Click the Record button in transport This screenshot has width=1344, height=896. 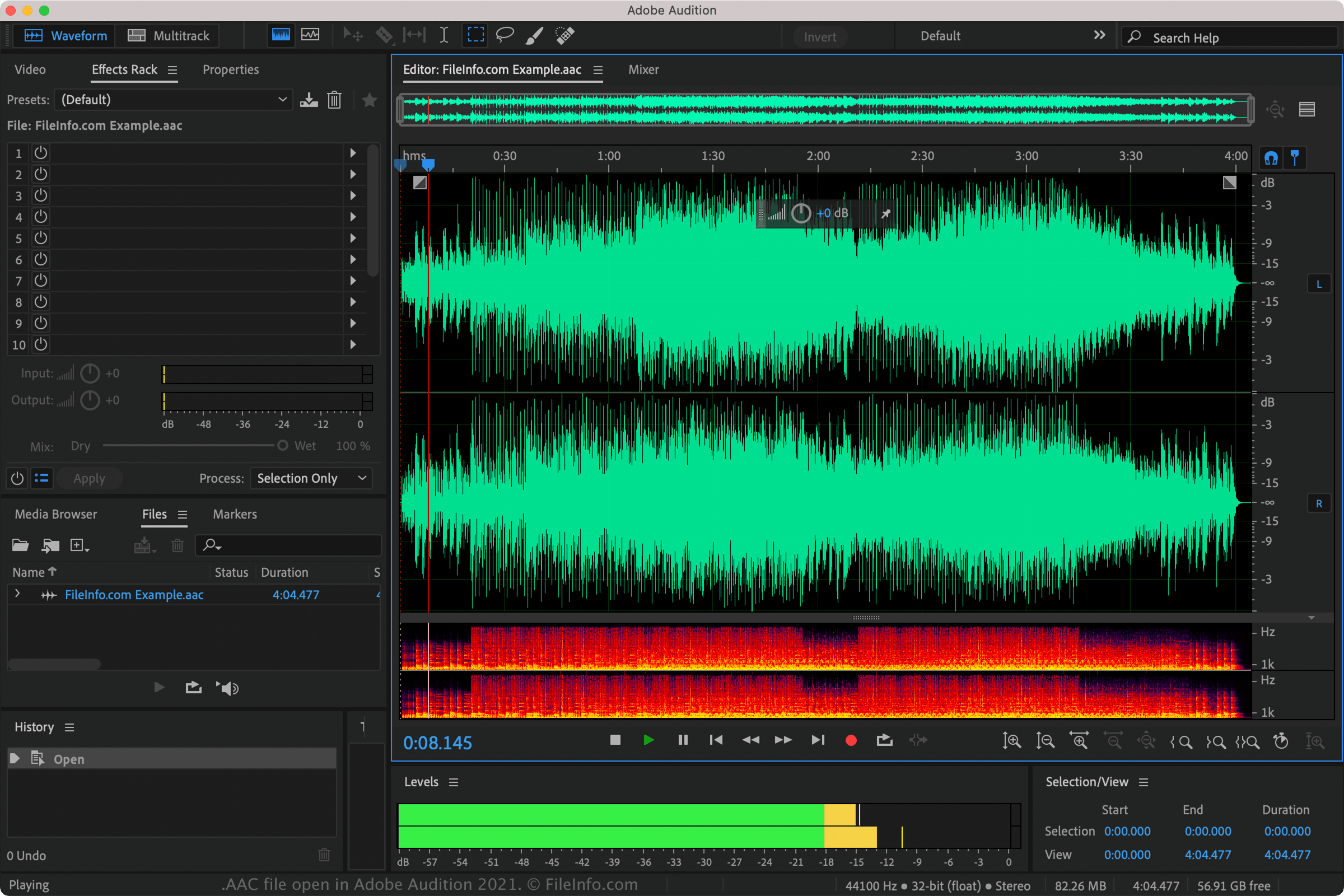[x=851, y=740]
